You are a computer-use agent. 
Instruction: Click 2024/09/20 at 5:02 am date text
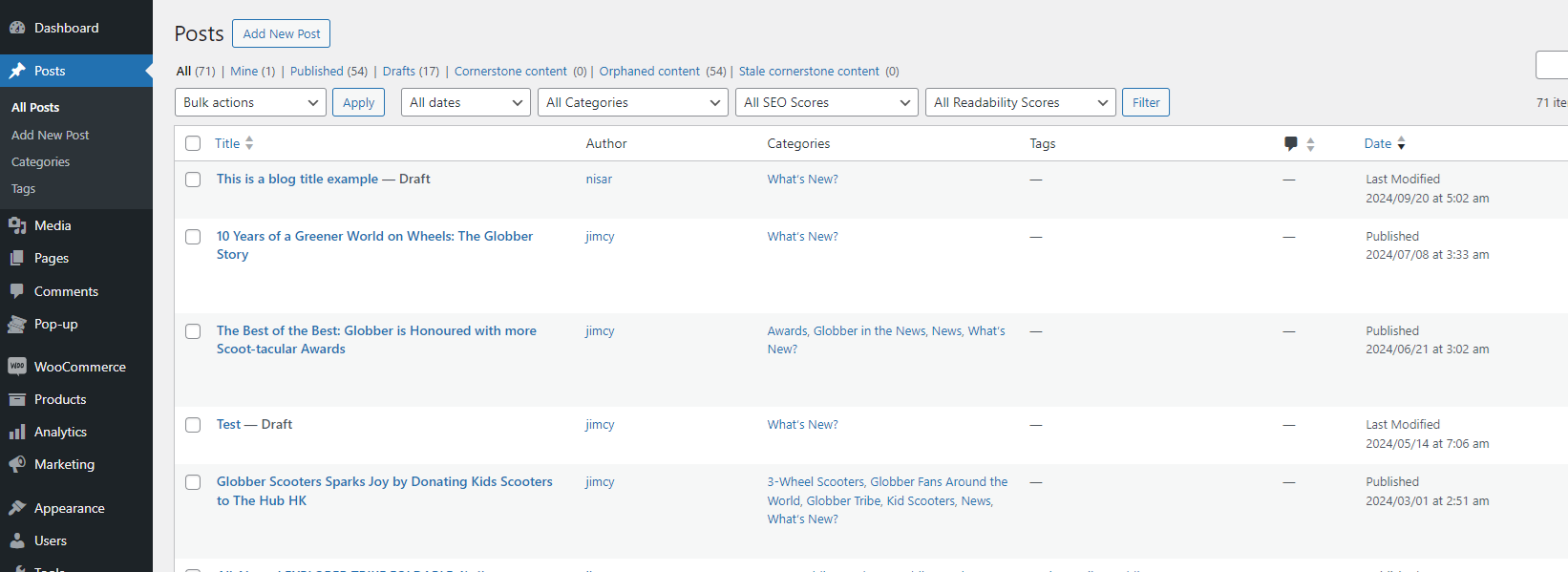click(x=1427, y=199)
